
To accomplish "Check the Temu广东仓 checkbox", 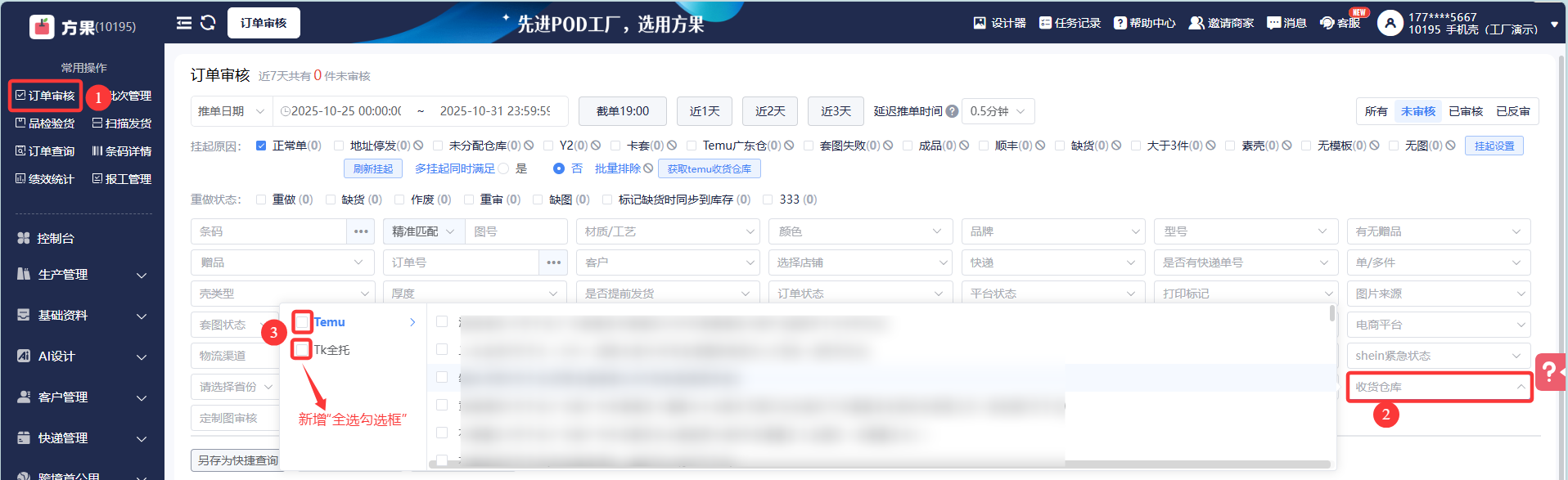I will (692, 146).
